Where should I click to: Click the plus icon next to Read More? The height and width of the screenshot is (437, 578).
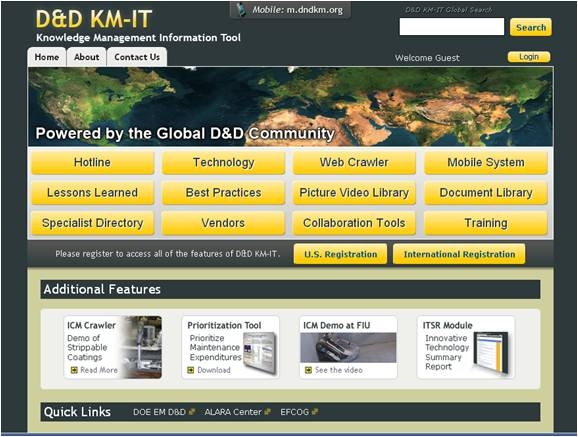74,370
